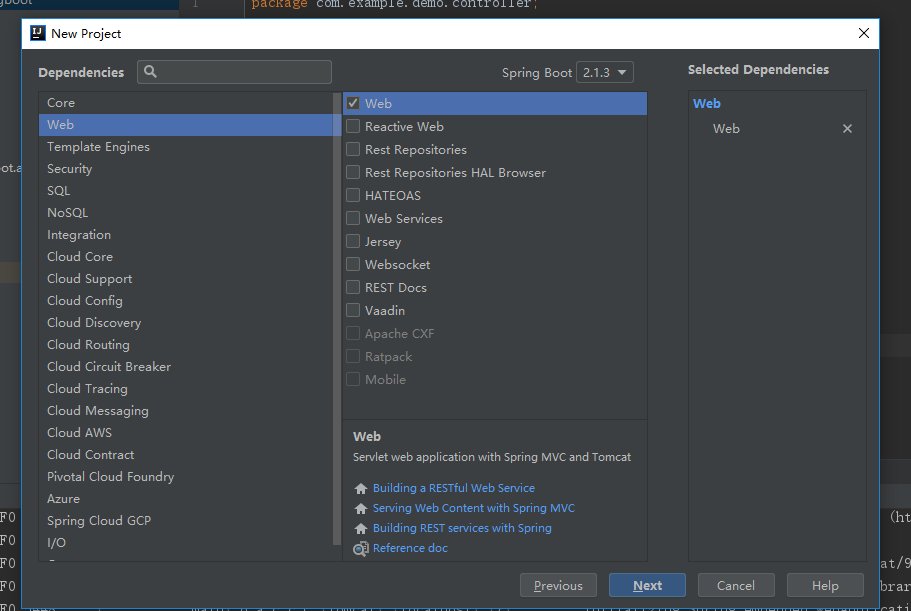
Task: Click the Next button
Action: [x=647, y=585]
